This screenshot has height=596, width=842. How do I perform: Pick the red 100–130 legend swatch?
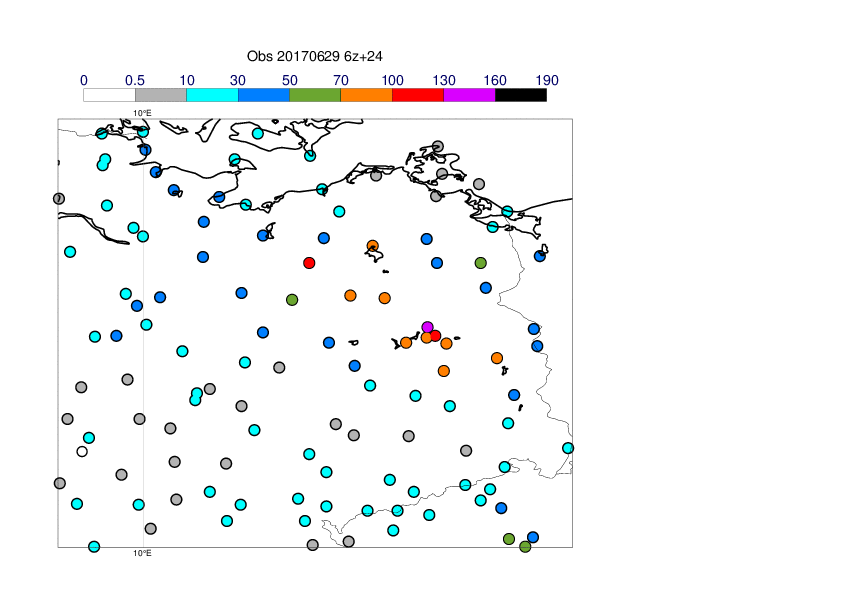(x=418, y=95)
